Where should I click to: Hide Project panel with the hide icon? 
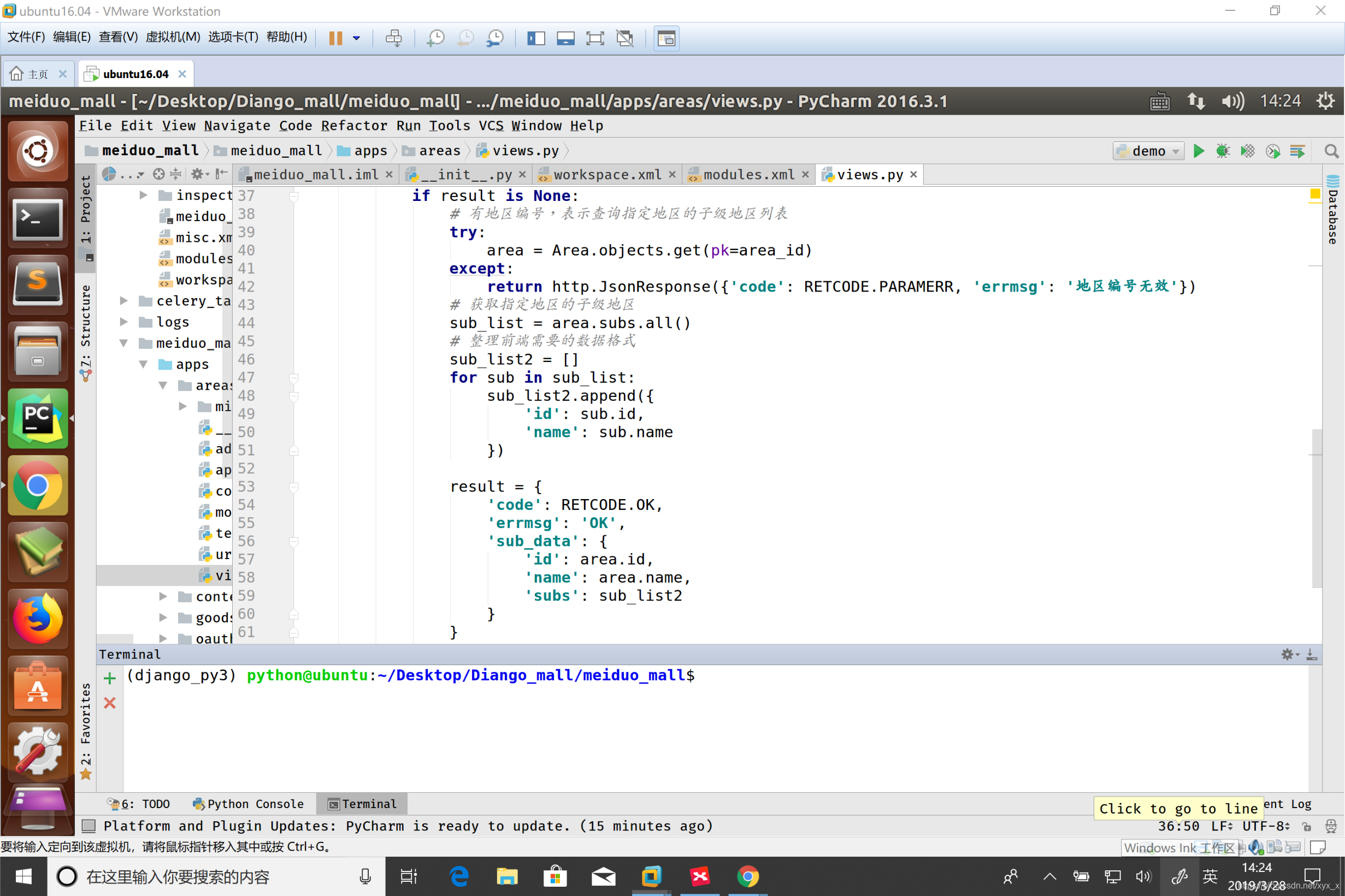coord(222,174)
